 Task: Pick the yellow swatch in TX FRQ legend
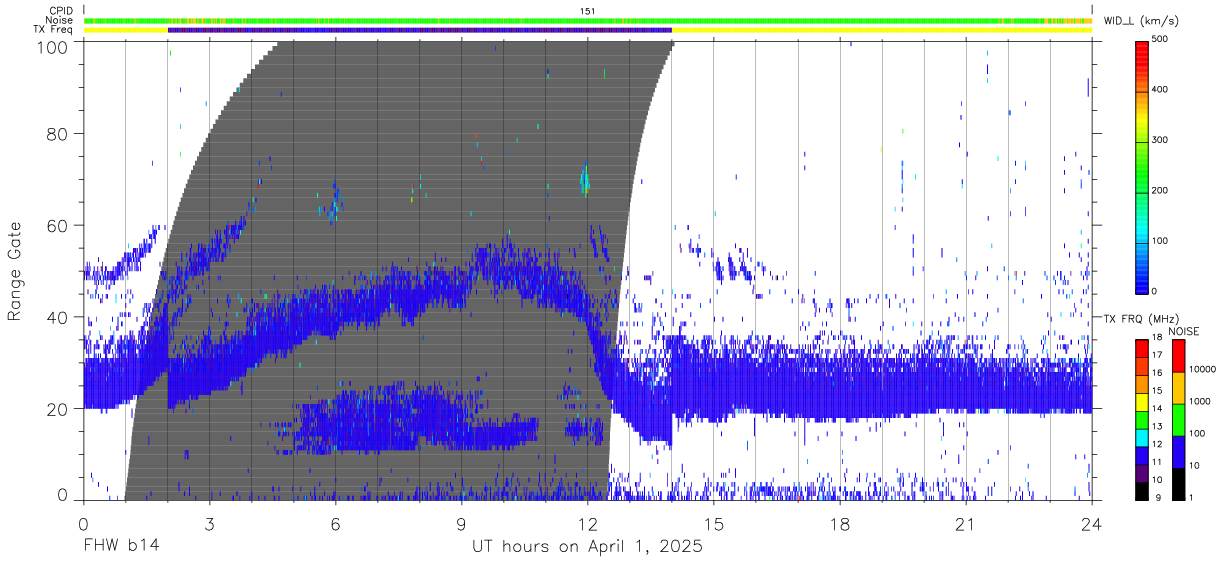1143,402
